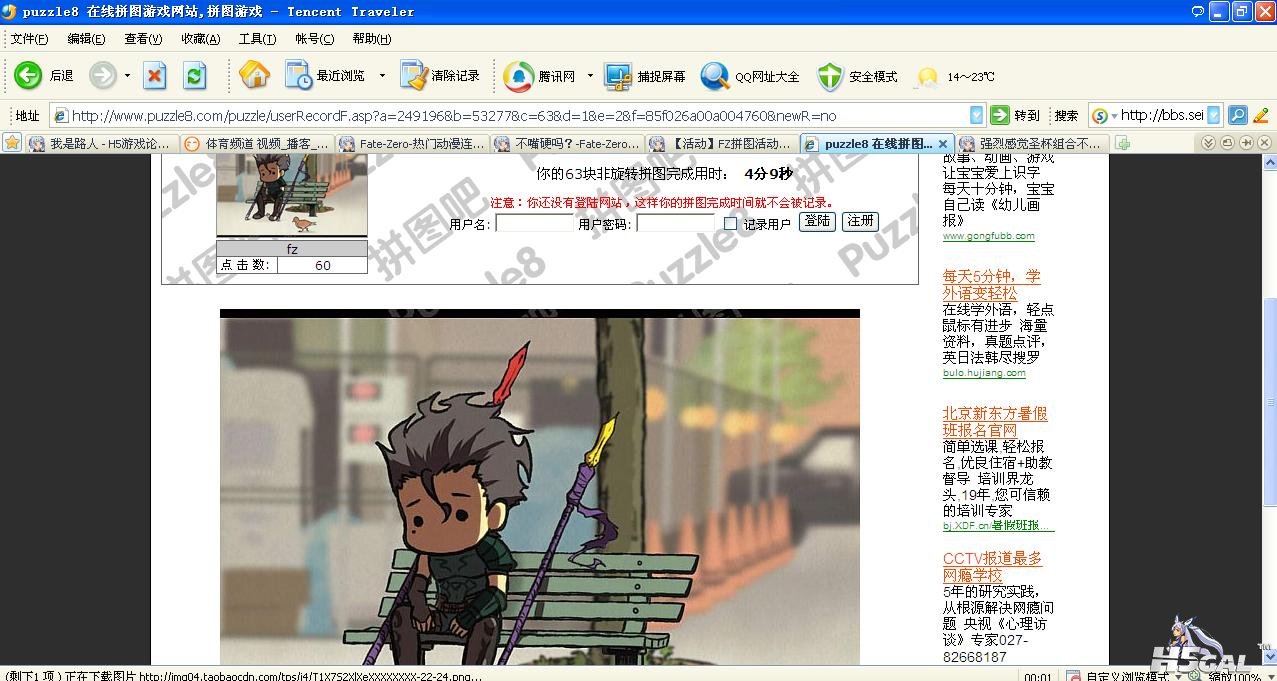
Task: Close the puzzle8 在线拼图 tab
Action: coord(942,144)
